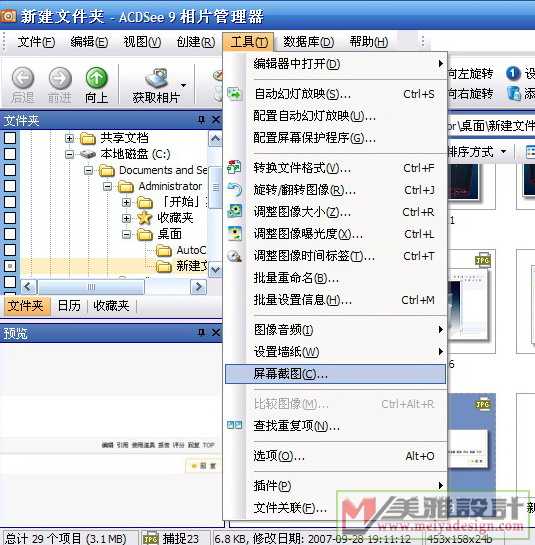This screenshot has height=545, width=535.
Task: Tick the checkbox for Documents and Settings row
Action: click(10, 170)
